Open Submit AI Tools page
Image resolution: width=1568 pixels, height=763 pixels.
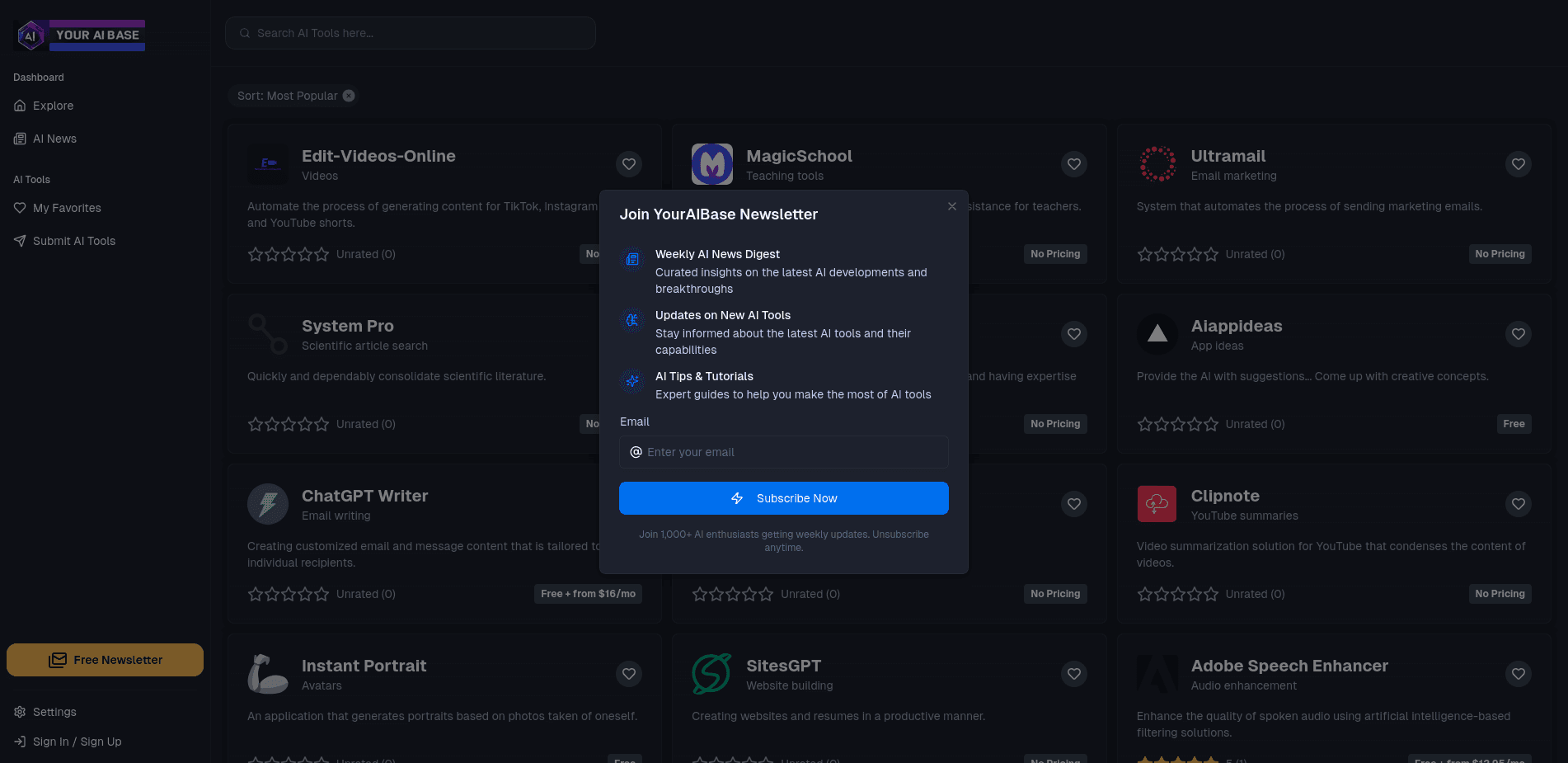pos(74,241)
